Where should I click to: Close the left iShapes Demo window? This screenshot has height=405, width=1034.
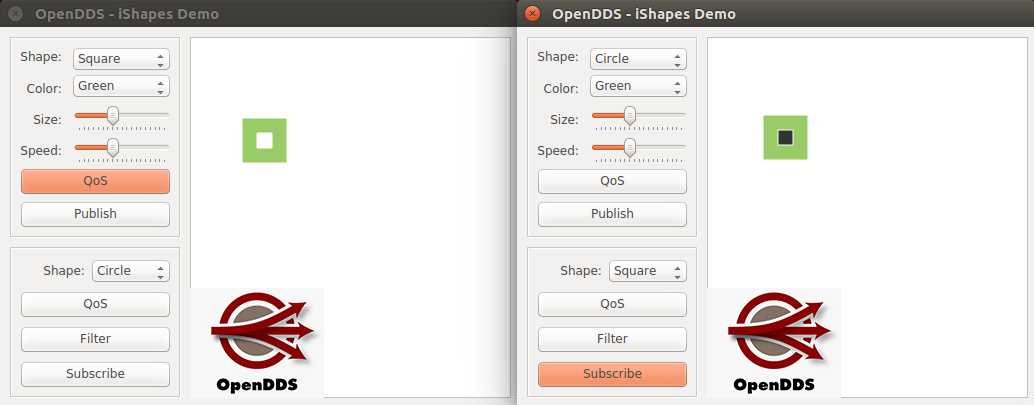[x=16, y=14]
